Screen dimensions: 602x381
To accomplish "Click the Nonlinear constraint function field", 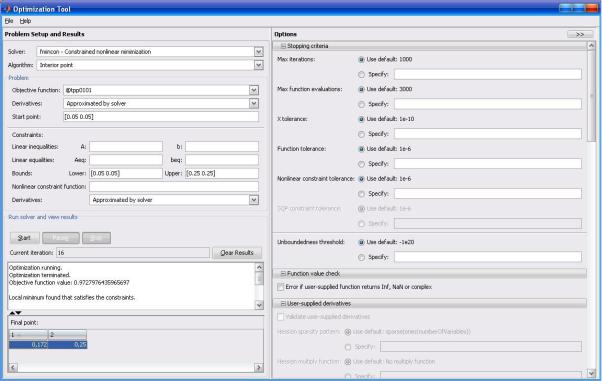I will (x=174, y=187).
